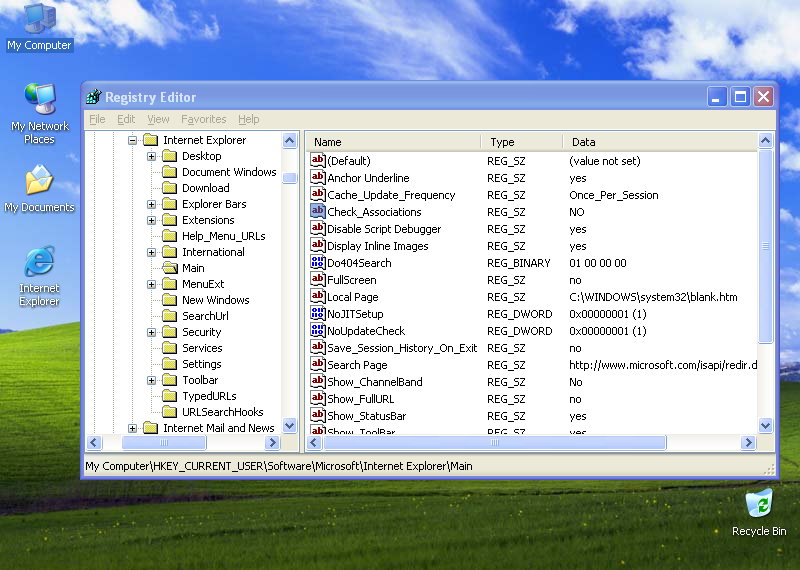800x570 pixels.
Task: Expand the Security key
Action: tap(152, 332)
